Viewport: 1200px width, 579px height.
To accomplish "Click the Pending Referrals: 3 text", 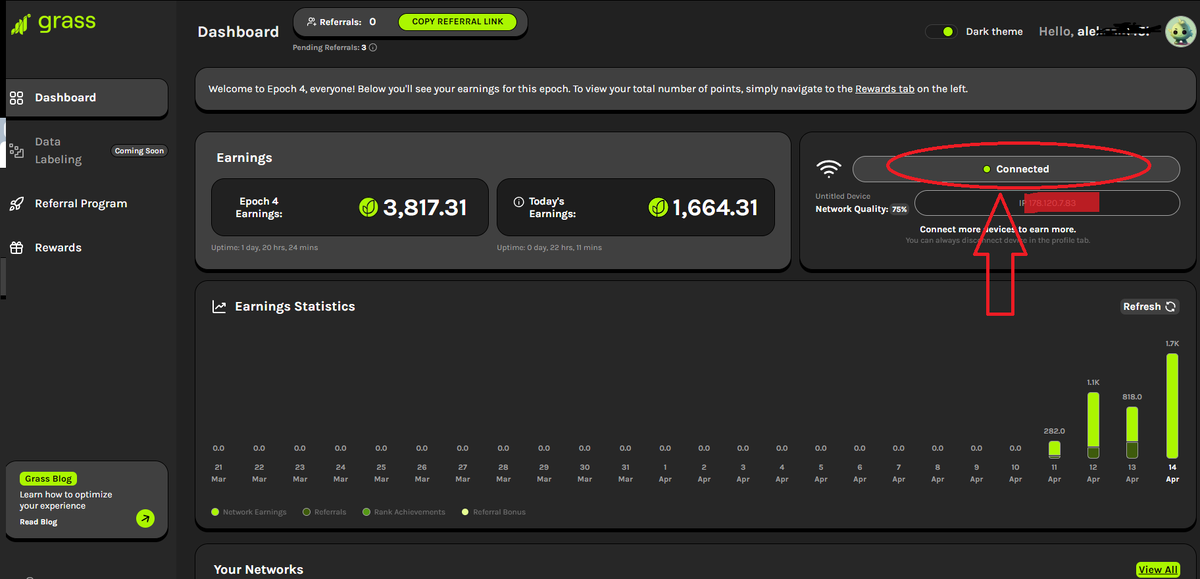I will pyautogui.click(x=329, y=47).
